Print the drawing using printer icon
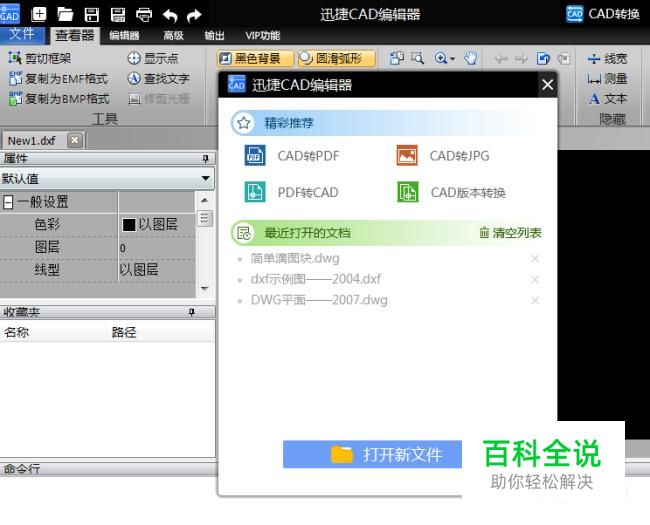The width and height of the screenshot is (650, 525). click(x=144, y=15)
